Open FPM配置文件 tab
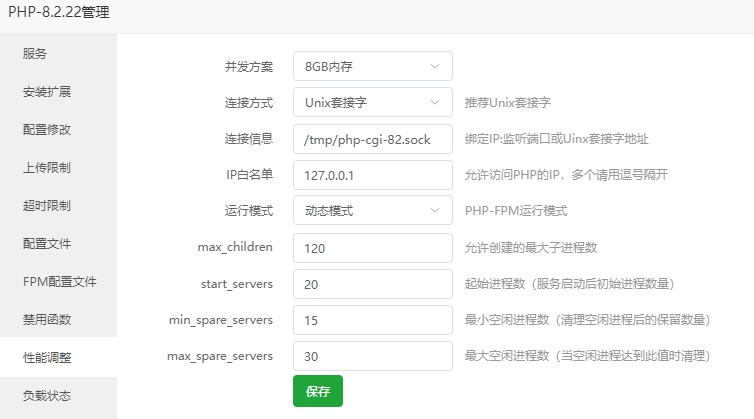The image size is (754, 419). [x=58, y=281]
